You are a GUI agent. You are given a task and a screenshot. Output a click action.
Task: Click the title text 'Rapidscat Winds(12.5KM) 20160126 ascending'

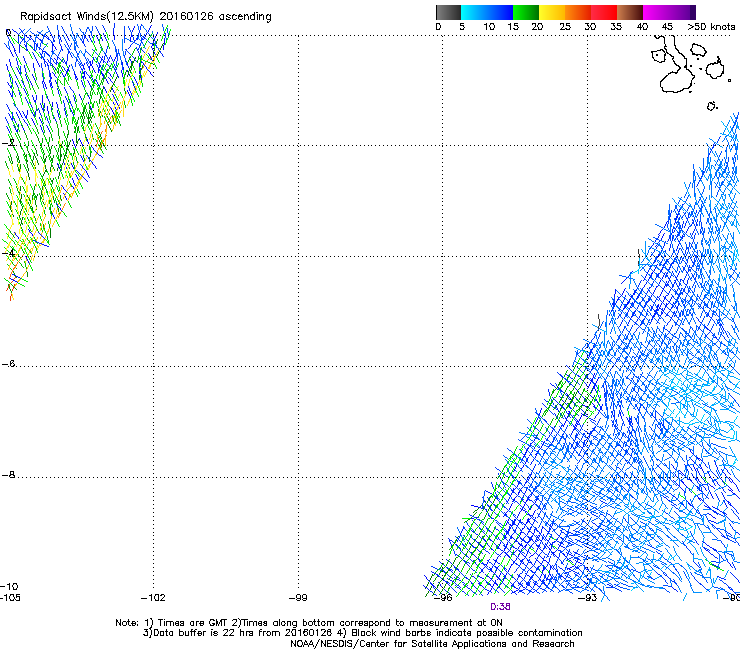(146, 17)
